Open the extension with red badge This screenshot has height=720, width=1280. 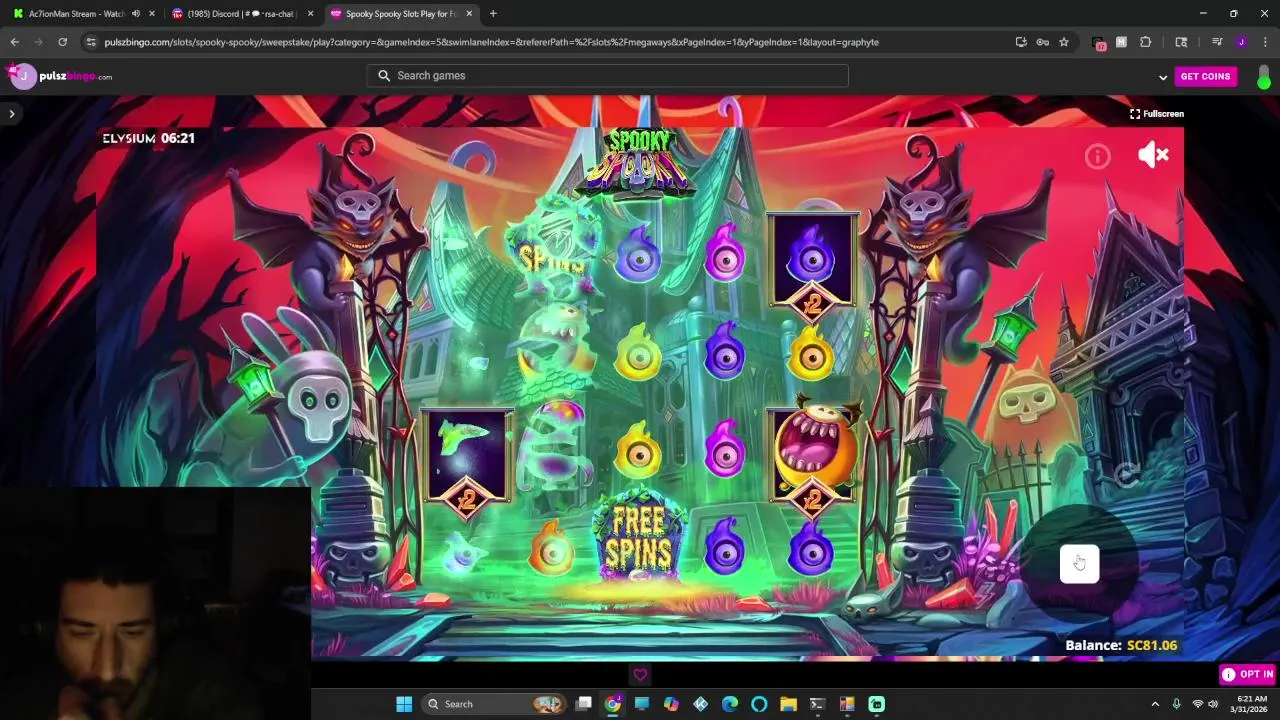(1099, 43)
